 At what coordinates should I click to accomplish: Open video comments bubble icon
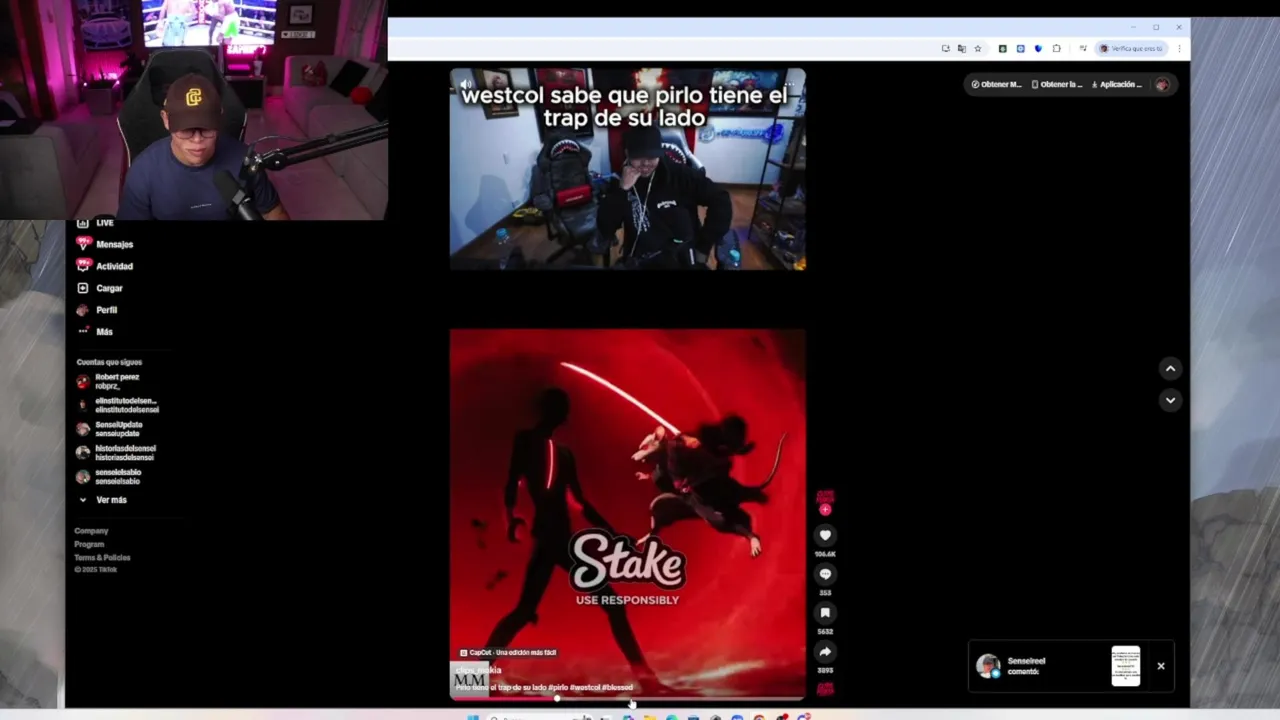825,574
